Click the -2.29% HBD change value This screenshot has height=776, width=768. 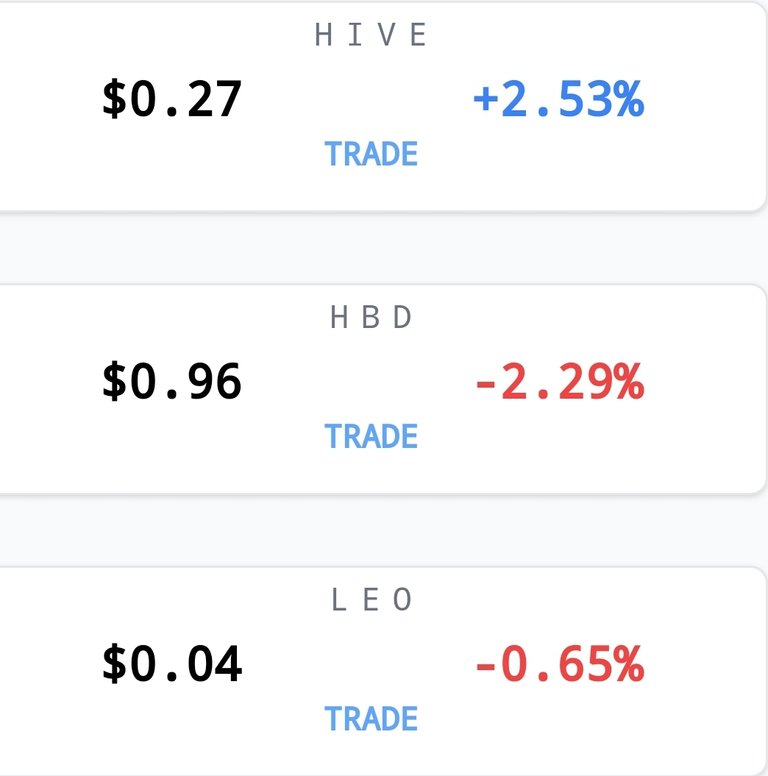coord(559,381)
